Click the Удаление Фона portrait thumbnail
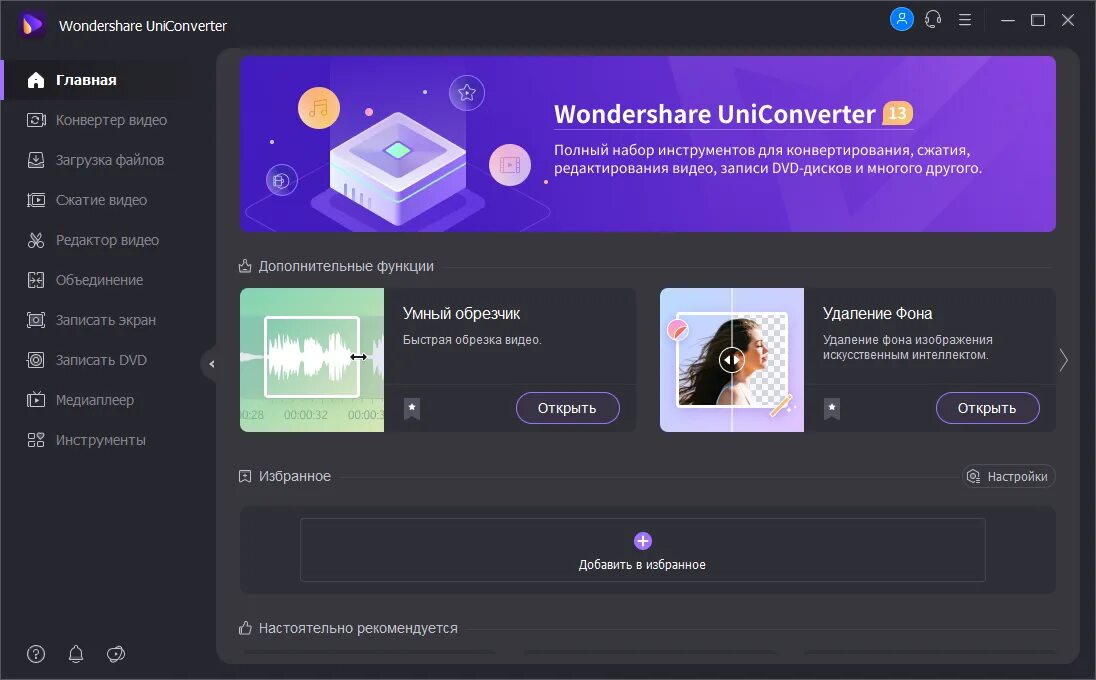Screen dimensions: 1096x680 [x=732, y=360]
